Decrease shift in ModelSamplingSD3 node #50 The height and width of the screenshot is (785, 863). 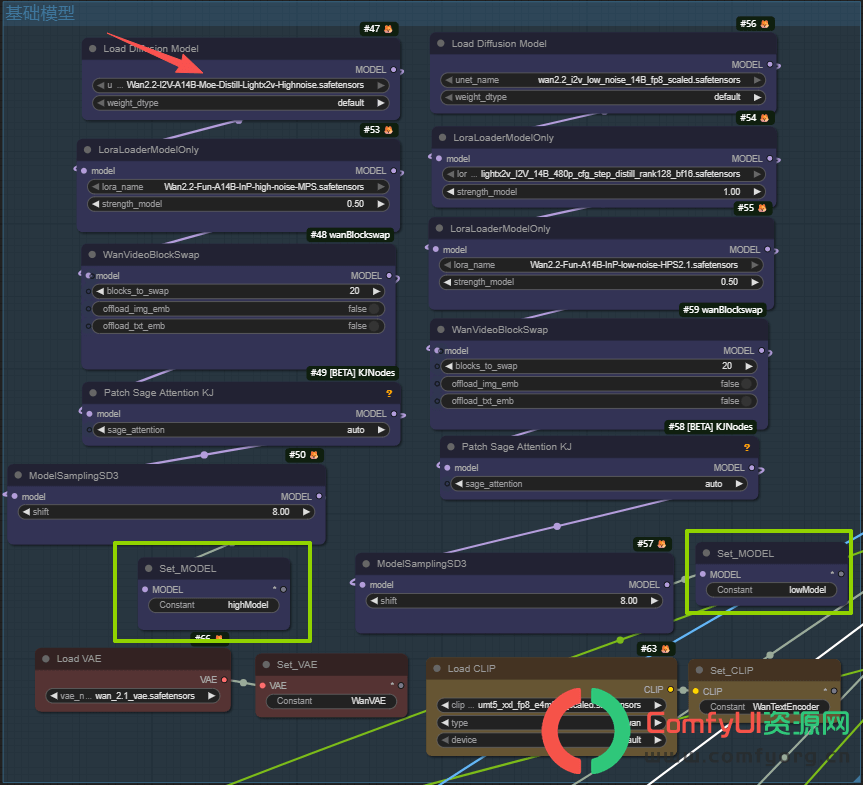[26, 512]
